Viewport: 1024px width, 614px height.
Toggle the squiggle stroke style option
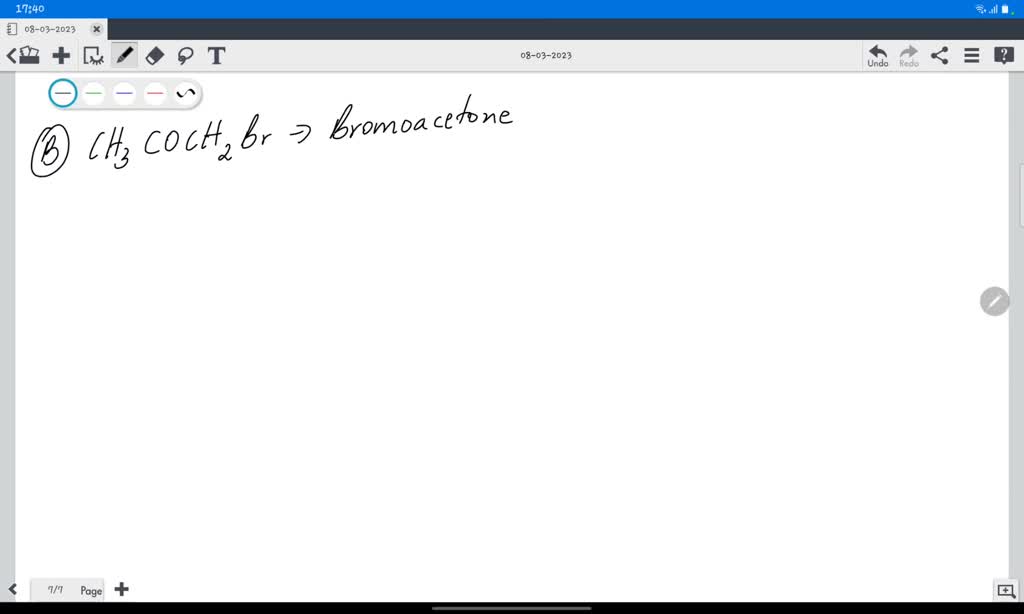(184, 93)
